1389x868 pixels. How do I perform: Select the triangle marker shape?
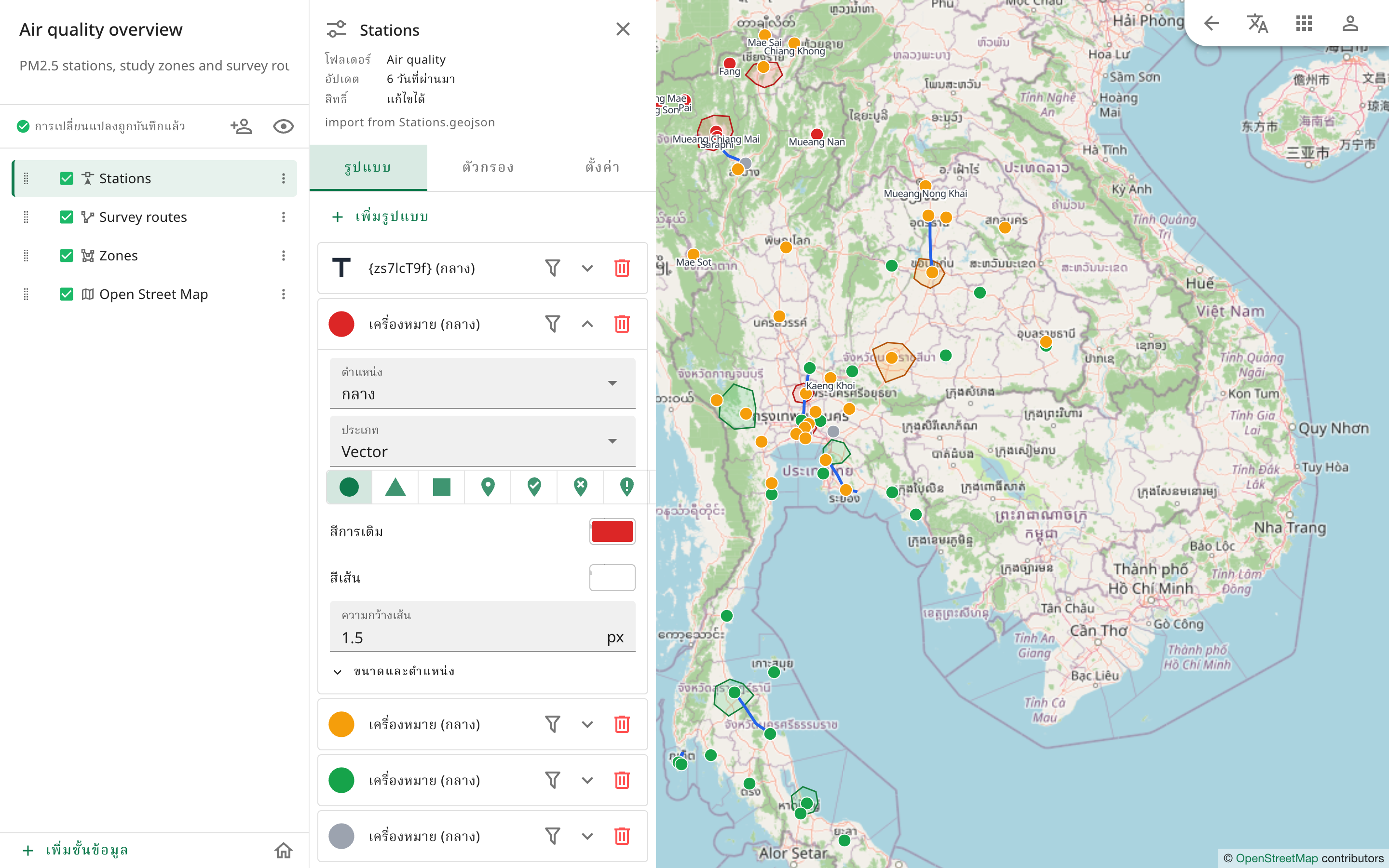point(395,487)
